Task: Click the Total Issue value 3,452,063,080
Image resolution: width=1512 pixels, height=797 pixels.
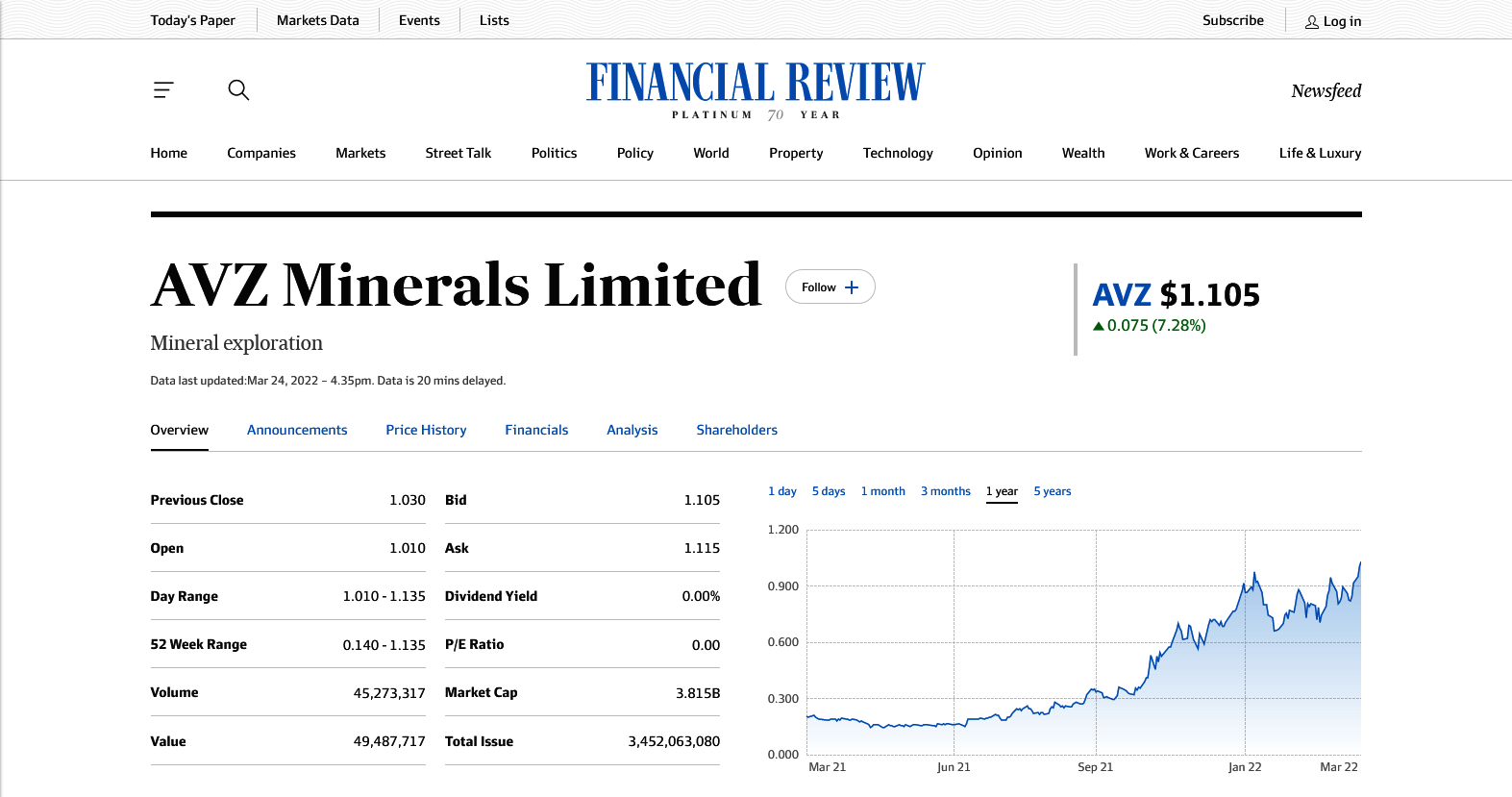Action: pyautogui.click(x=674, y=741)
